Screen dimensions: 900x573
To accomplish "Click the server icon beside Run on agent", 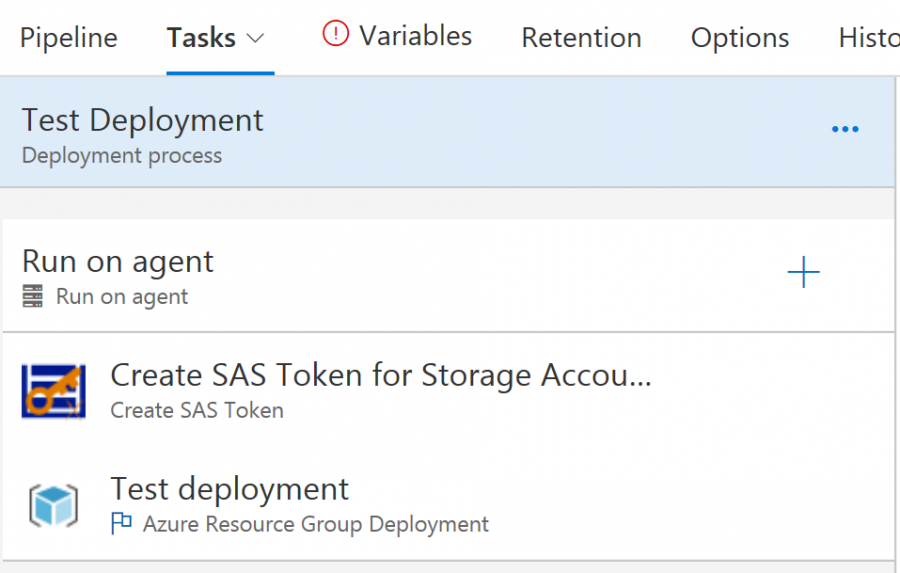I will pyautogui.click(x=33, y=296).
